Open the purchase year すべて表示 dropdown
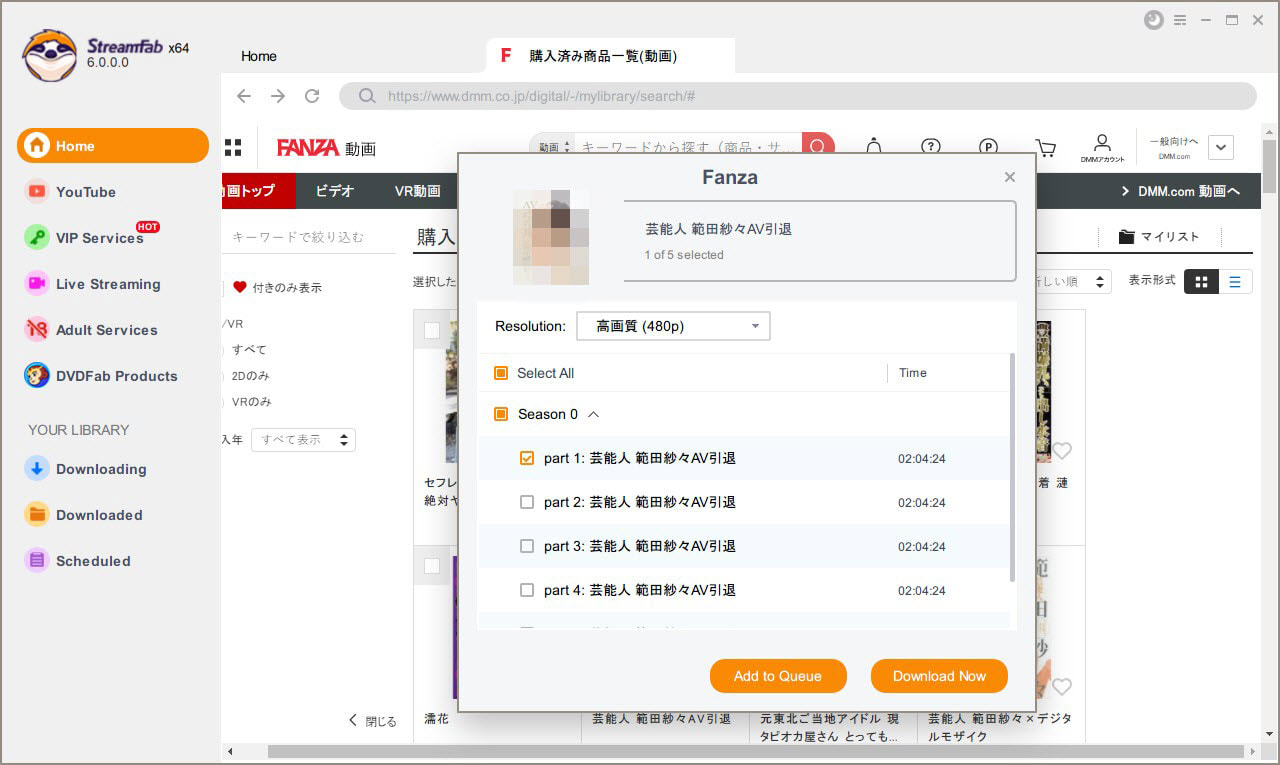 coord(303,440)
